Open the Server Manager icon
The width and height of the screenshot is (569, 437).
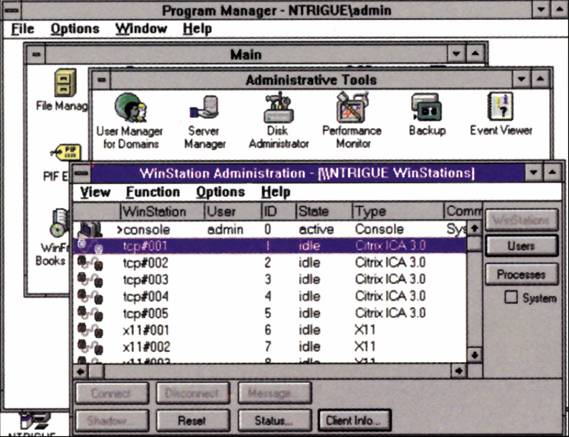click(204, 108)
